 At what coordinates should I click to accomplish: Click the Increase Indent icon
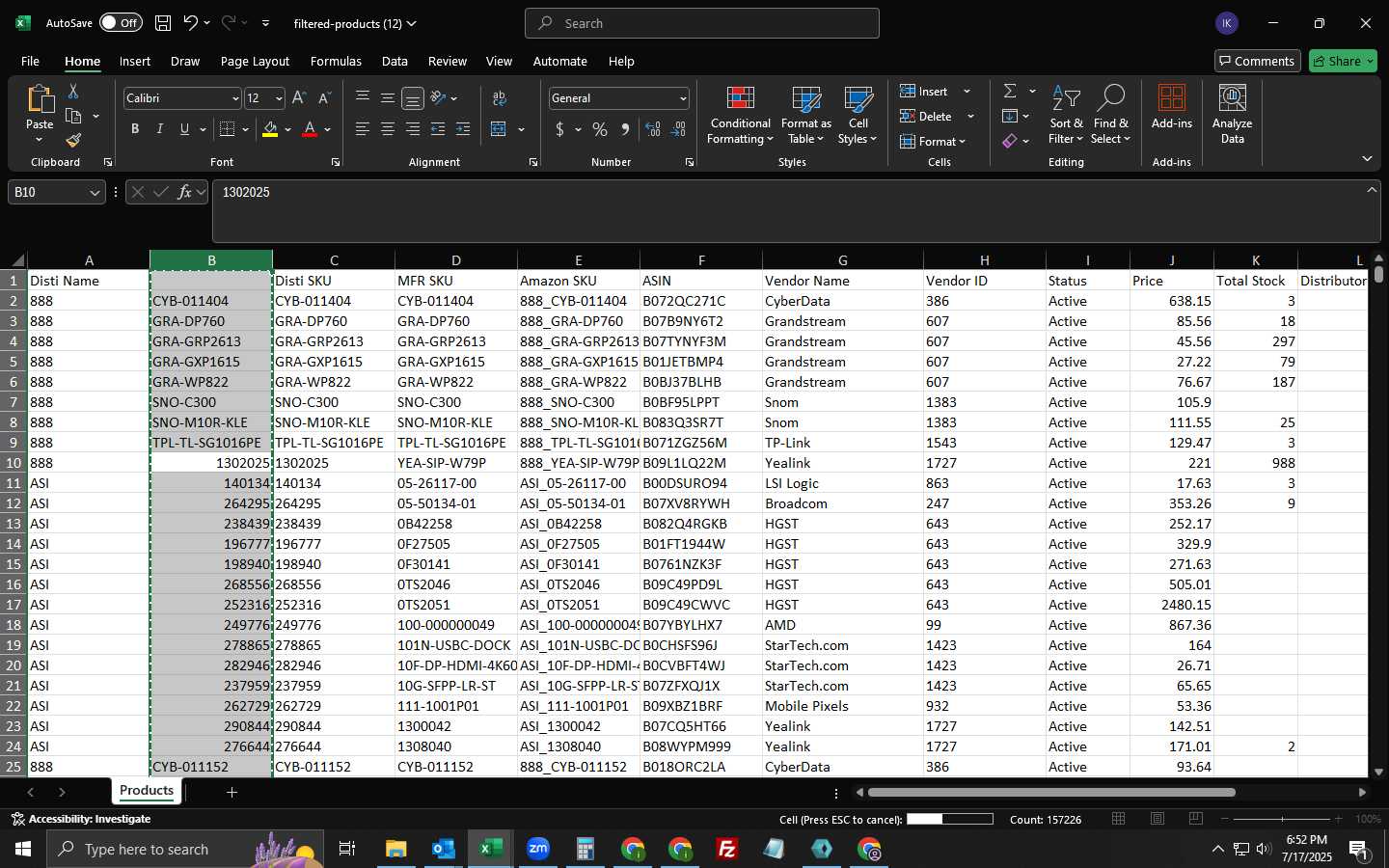point(463,129)
